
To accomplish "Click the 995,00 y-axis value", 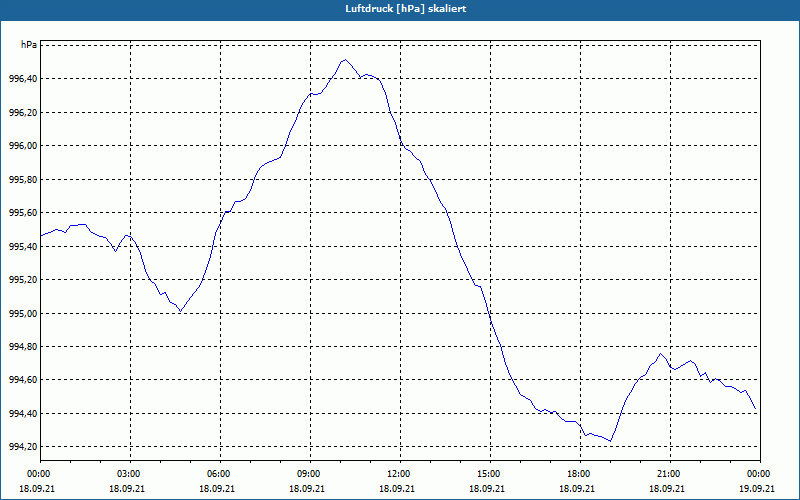I will [23, 313].
